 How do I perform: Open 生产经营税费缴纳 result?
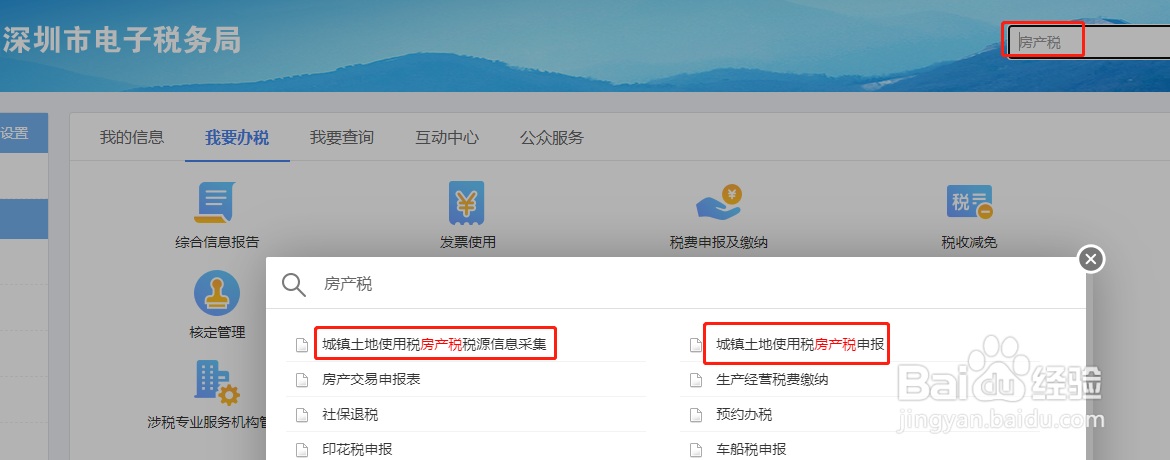(772, 379)
